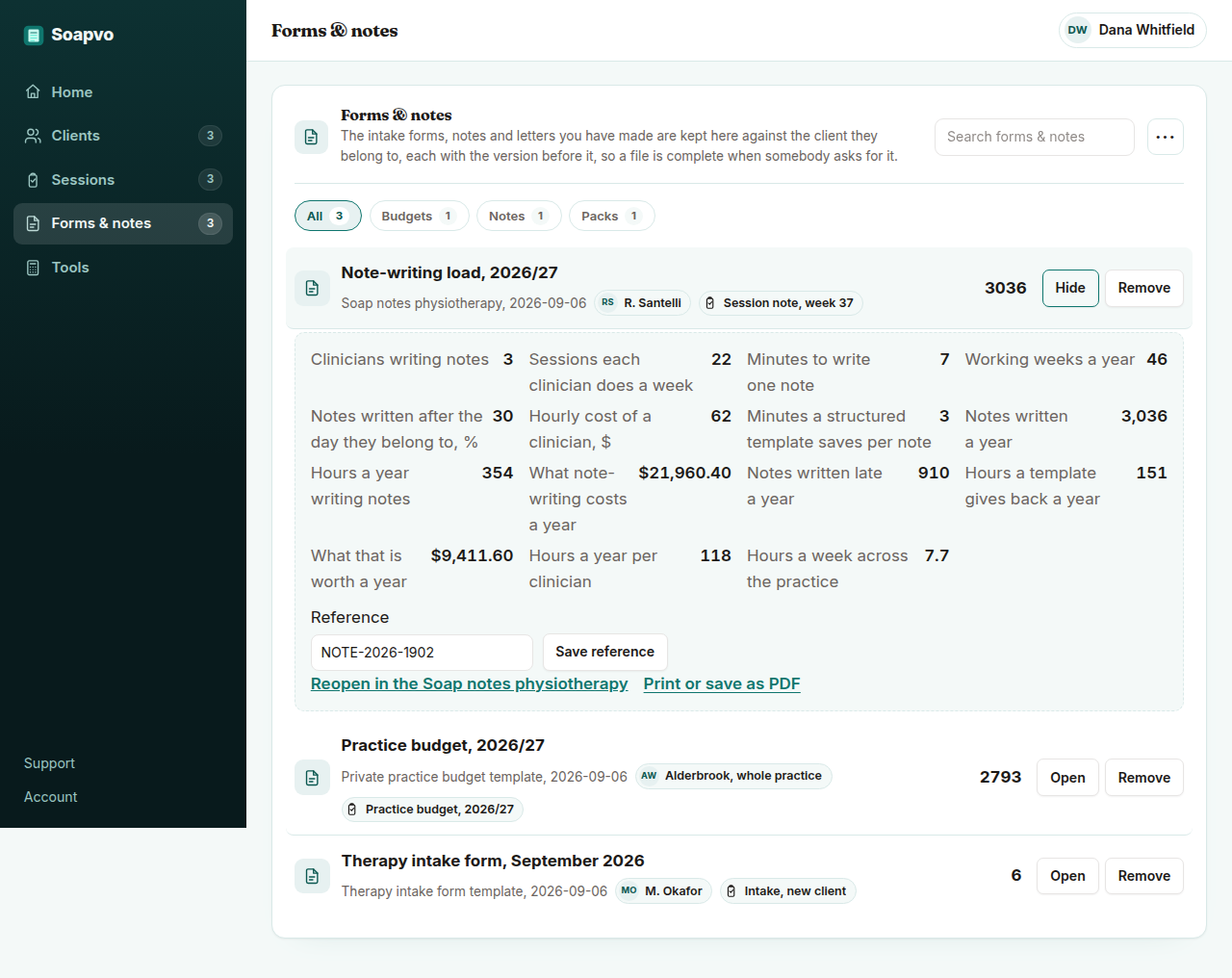
Task: Click the Therapy intake form document icon
Action: pyautogui.click(x=311, y=876)
